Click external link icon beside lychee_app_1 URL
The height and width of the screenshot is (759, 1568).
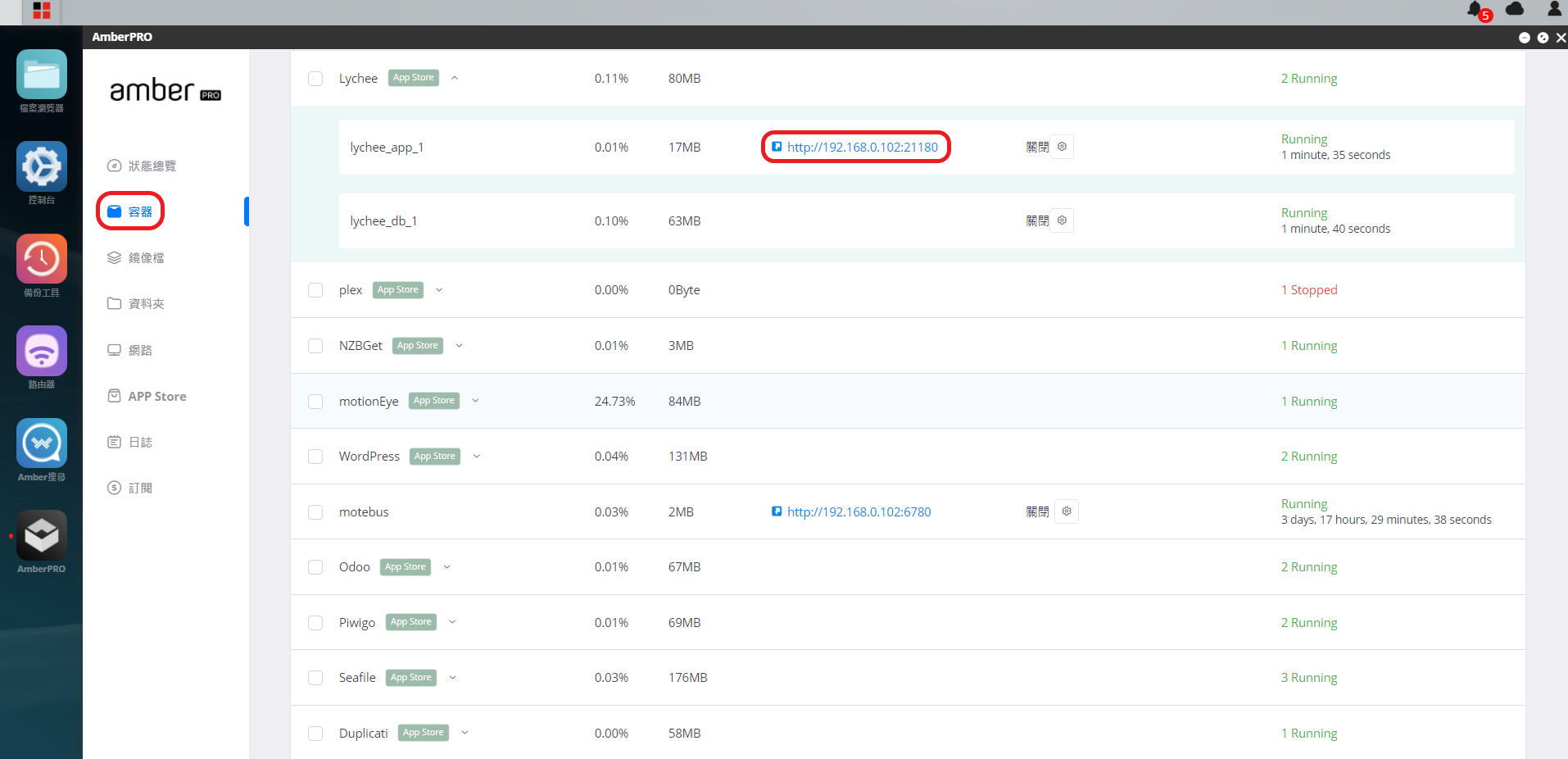tap(777, 147)
